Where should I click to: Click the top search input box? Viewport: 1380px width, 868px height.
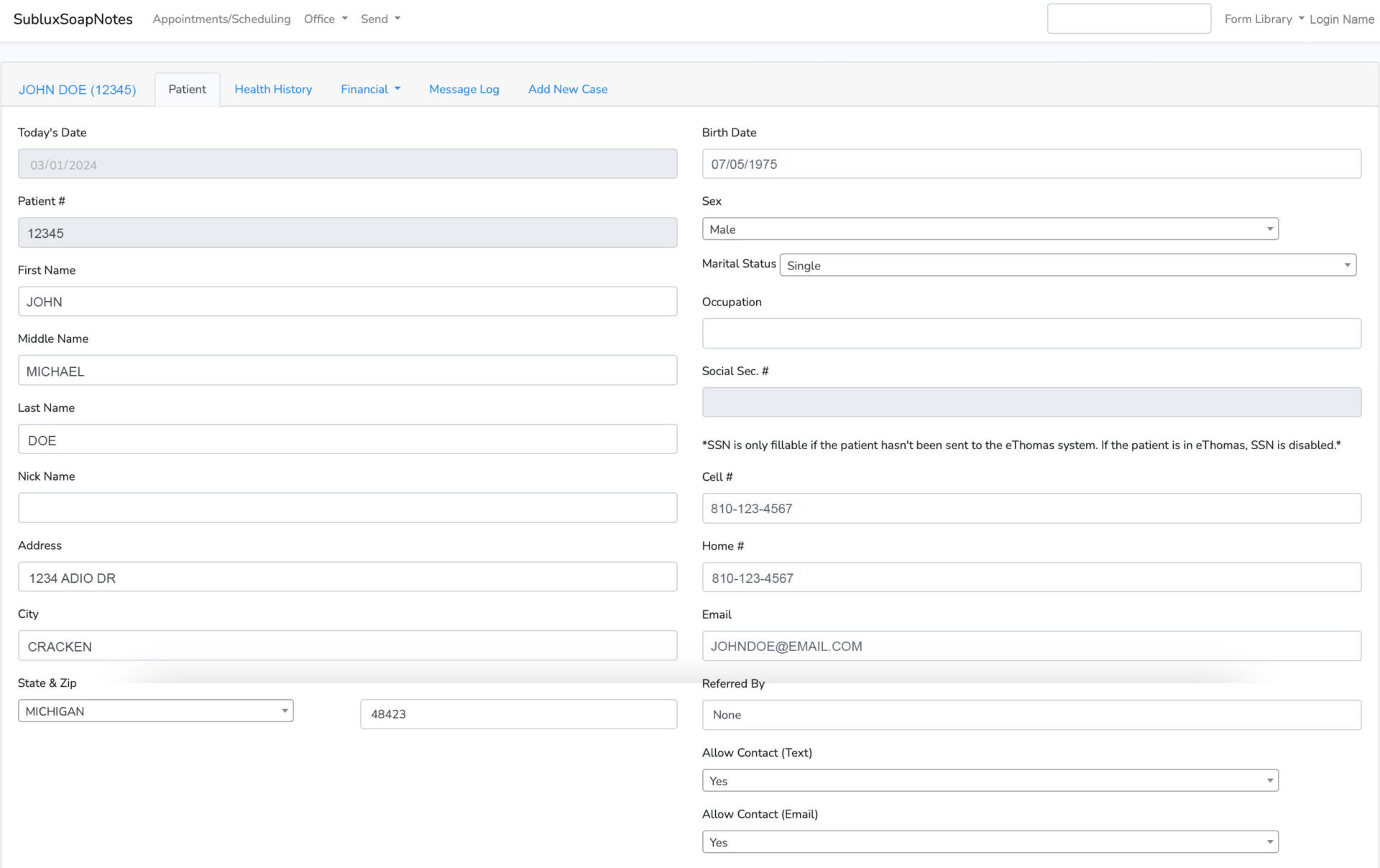click(x=1128, y=19)
